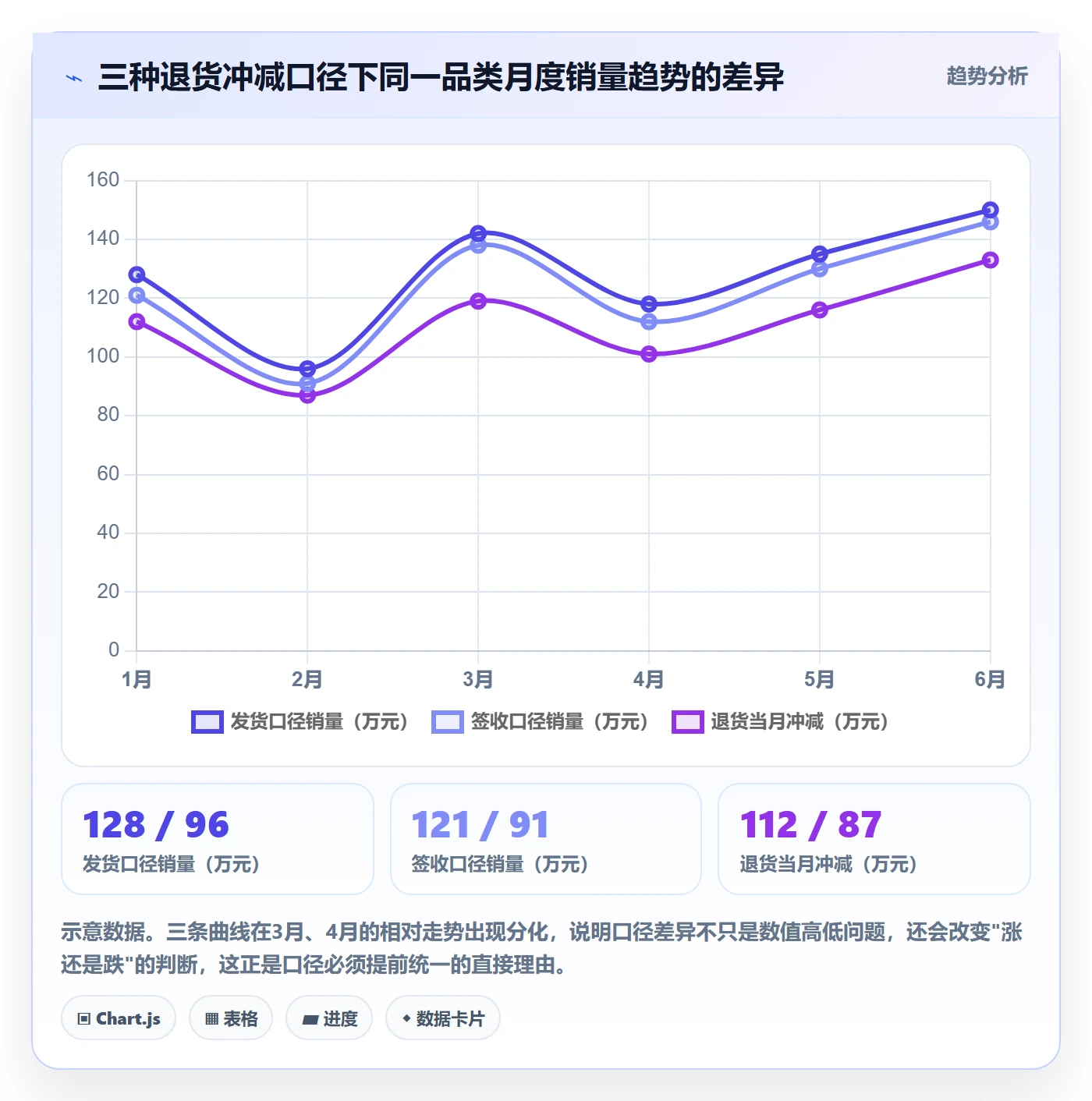1092x1101 pixels.
Task: Click the 2月 x-axis label
Action: click(x=307, y=679)
